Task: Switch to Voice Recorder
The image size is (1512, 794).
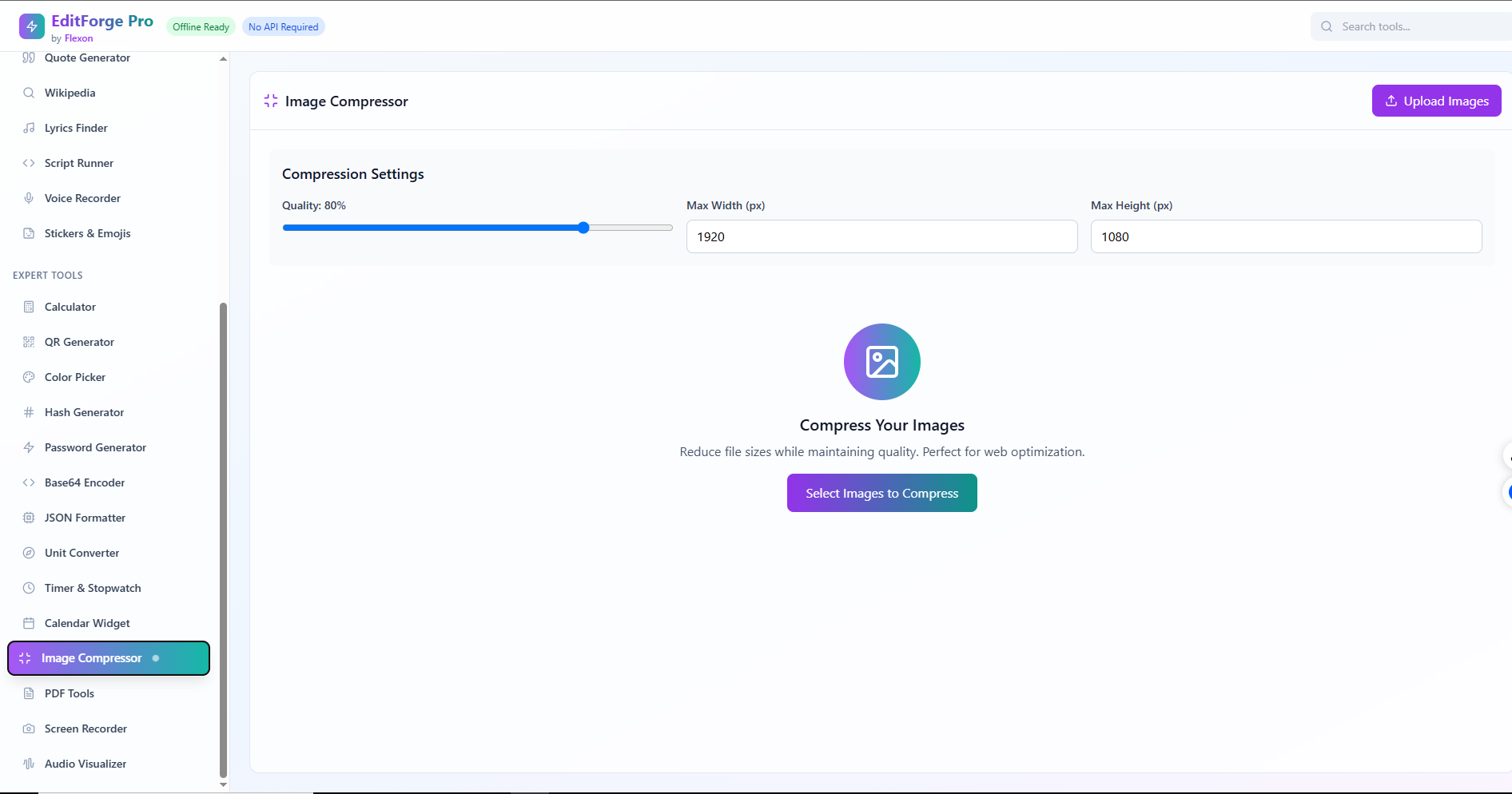Action: [x=109, y=198]
